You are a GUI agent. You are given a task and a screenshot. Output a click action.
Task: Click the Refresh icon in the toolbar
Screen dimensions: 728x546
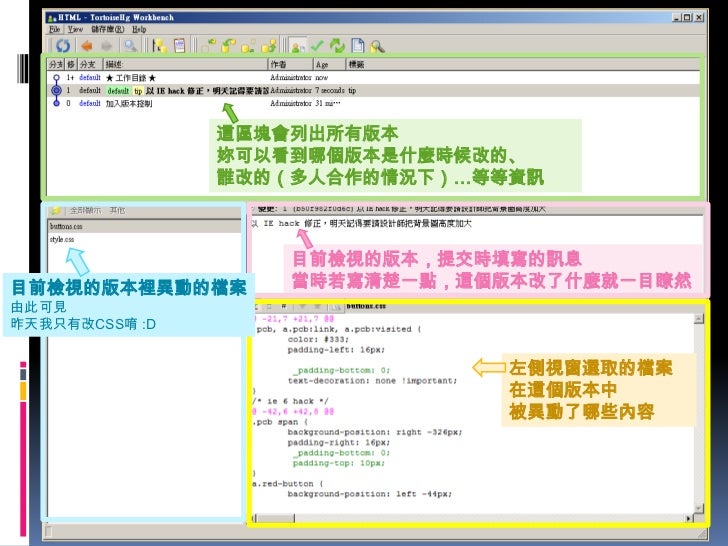point(62,45)
